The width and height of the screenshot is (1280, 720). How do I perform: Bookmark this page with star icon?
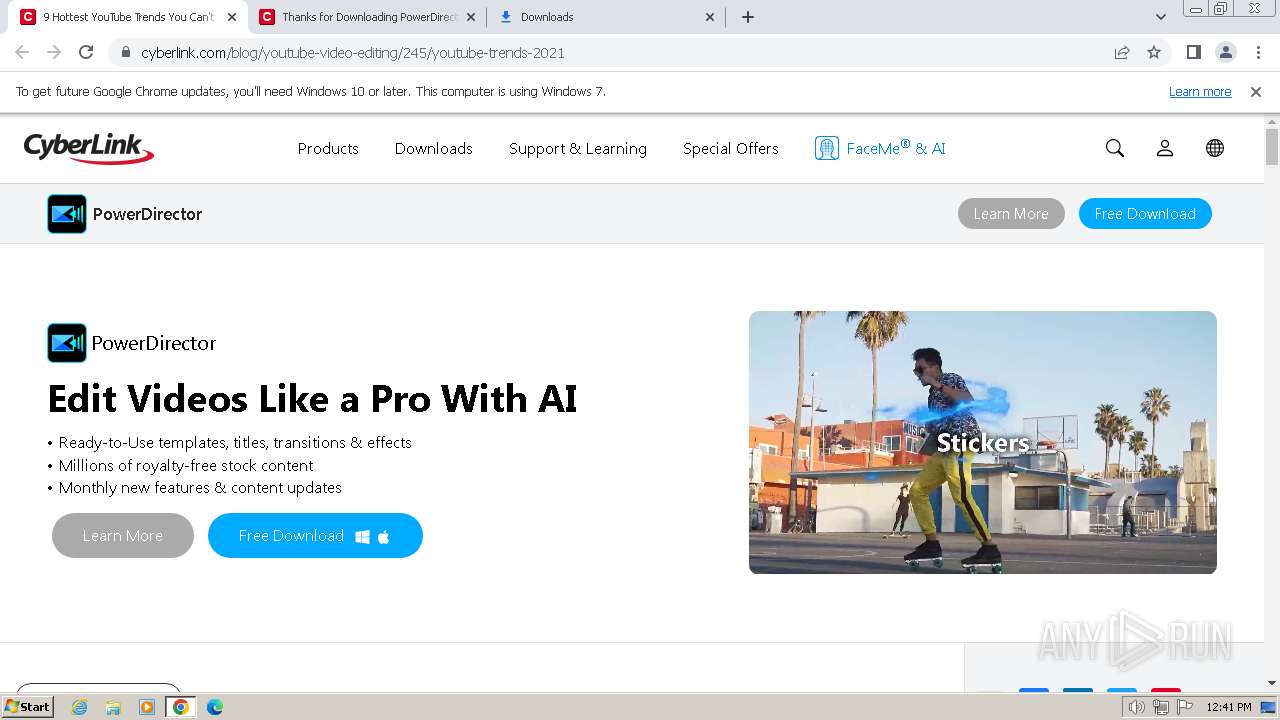click(x=1154, y=53)
